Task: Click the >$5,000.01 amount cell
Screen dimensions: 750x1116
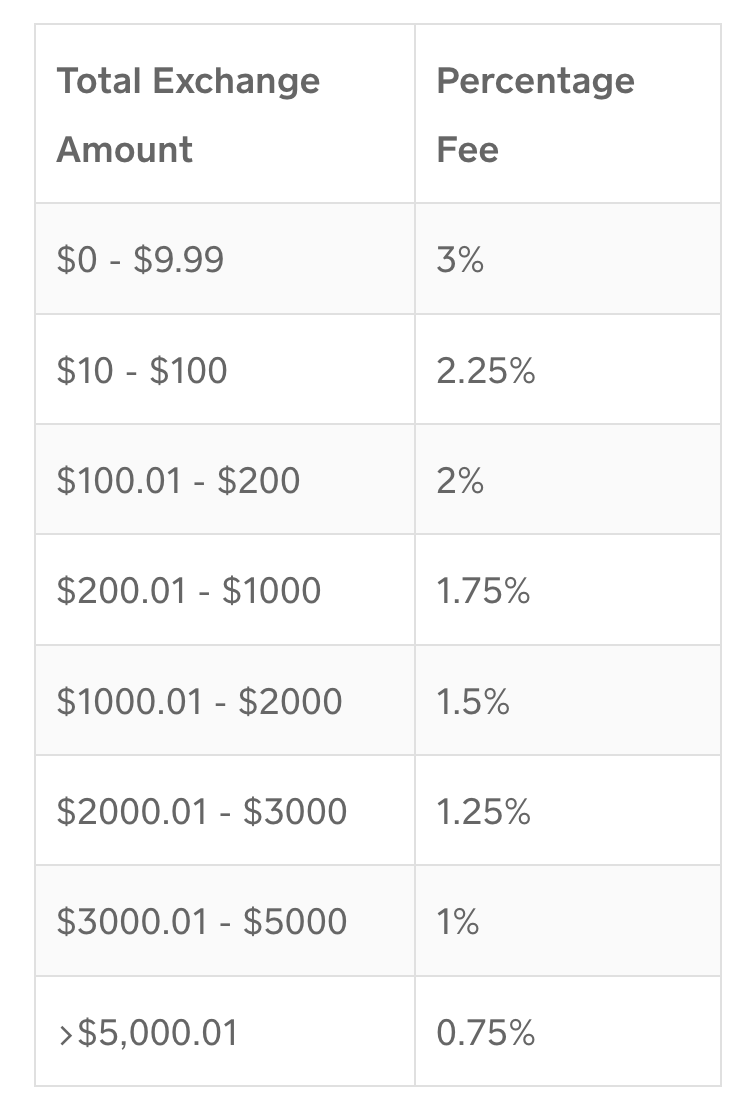Action: pos(225,1031)
